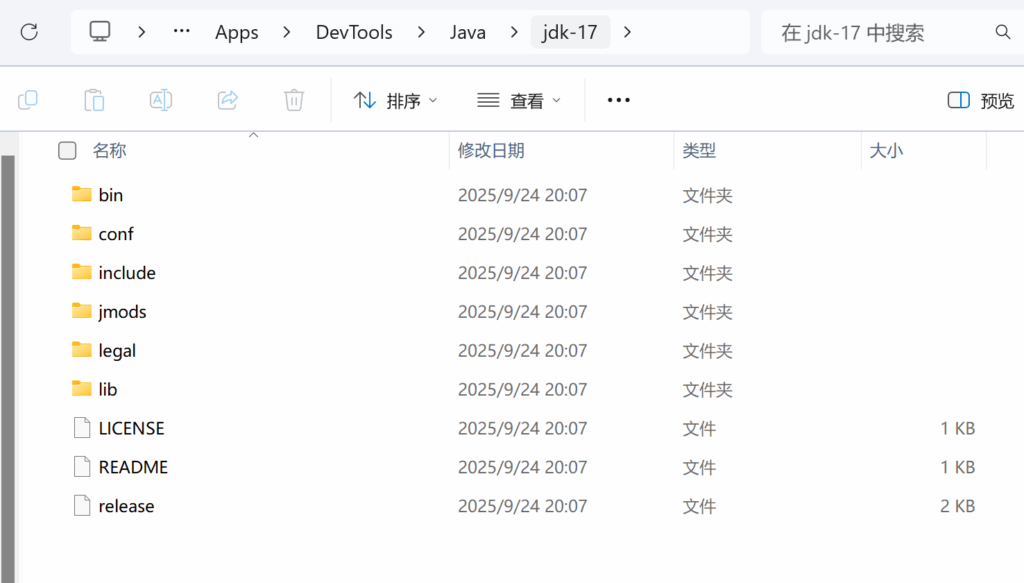Click the magnifier icon in the search box
1024x583 pixels.
point(1003,31)
